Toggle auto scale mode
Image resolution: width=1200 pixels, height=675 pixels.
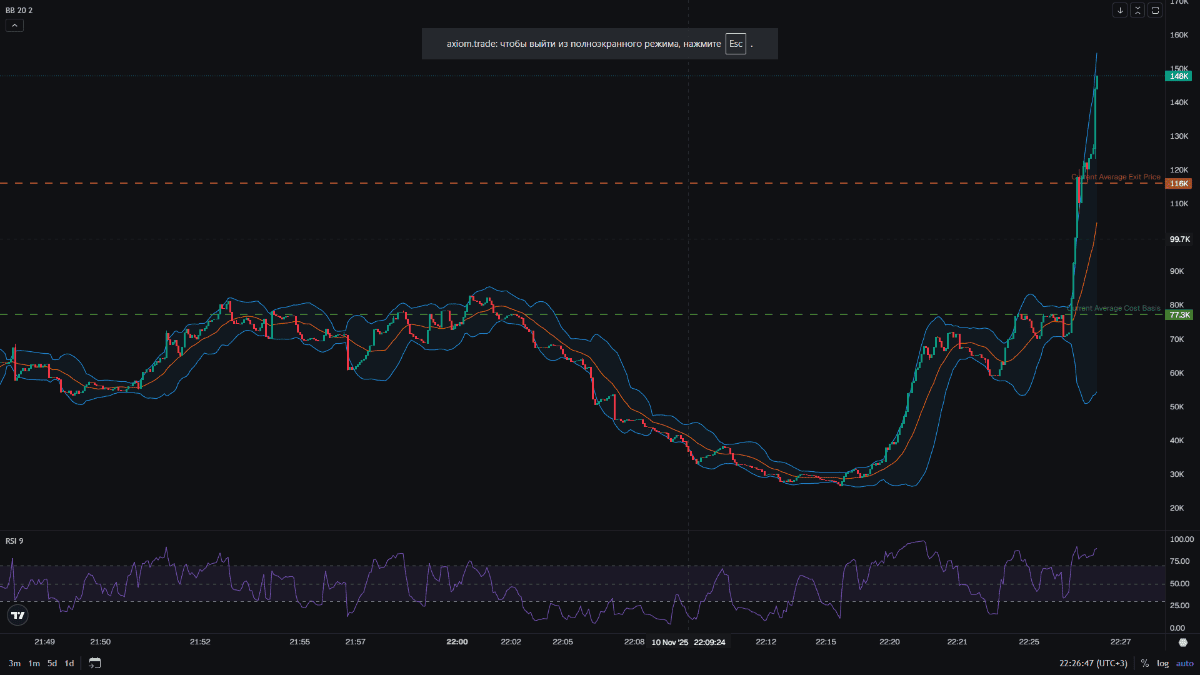(x=1184, y=663)
